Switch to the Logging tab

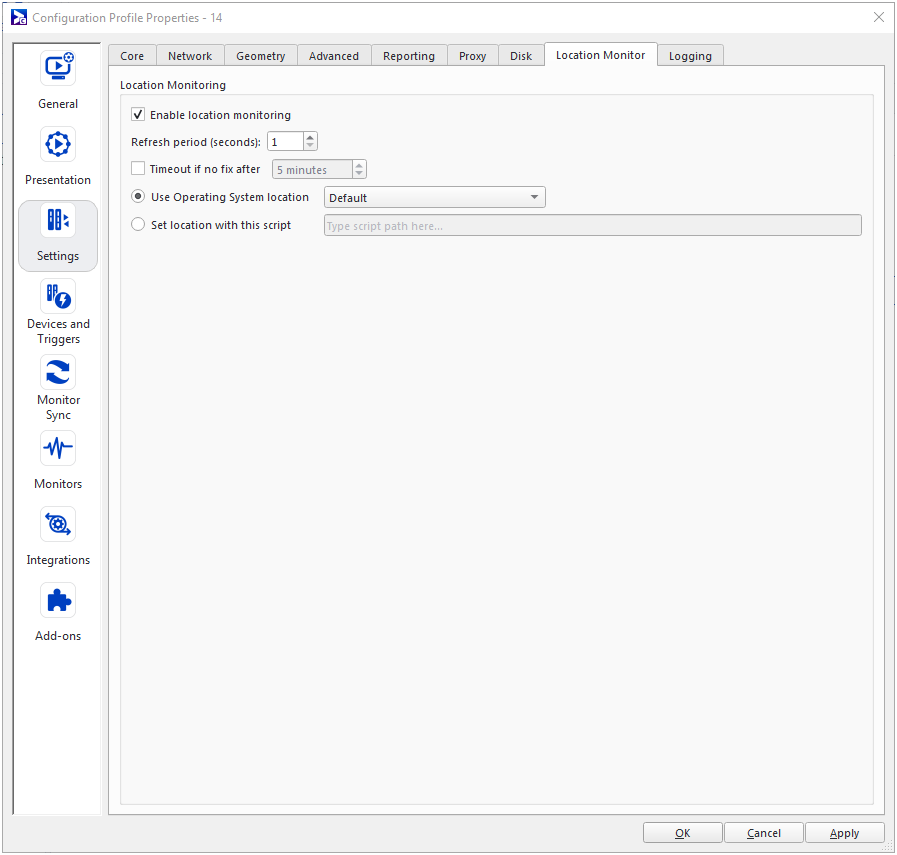[x=690, y=56]
